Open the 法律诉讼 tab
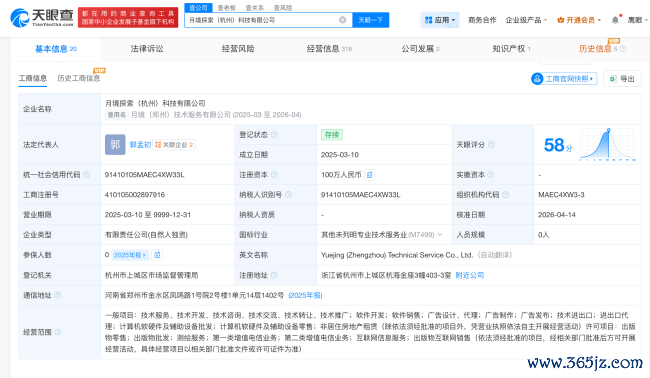Image resolution: width=650 pixels, height=378 pixels. point(147,49)
